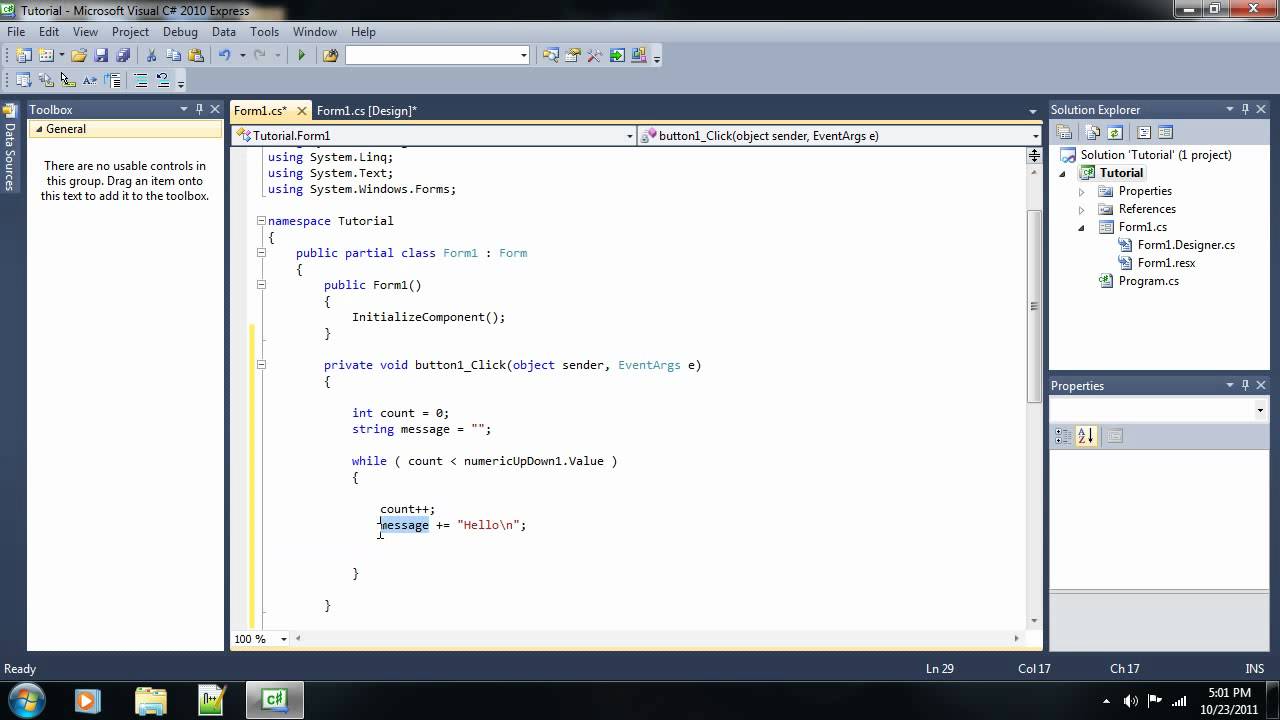The height and width of the screenshot is (720, 1280).
Task: Click the View Code icon in Solution Explorer
Action: tap(1144, 132)
